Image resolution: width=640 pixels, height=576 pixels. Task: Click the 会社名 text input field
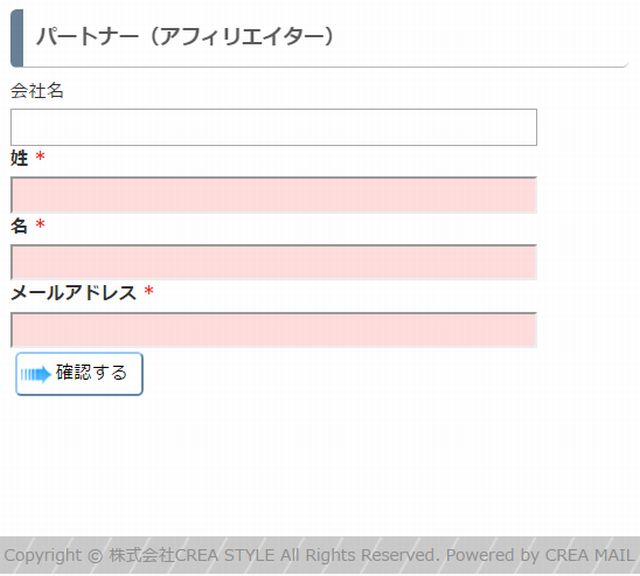pos(273,127)
